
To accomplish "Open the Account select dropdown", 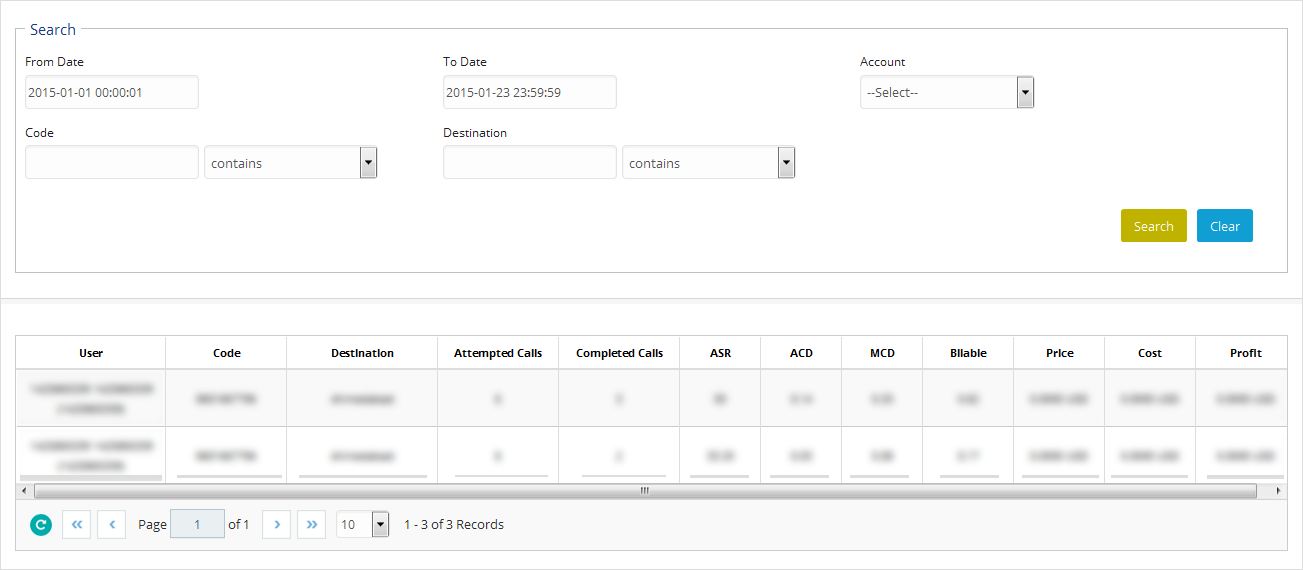I will pos(947,92).
